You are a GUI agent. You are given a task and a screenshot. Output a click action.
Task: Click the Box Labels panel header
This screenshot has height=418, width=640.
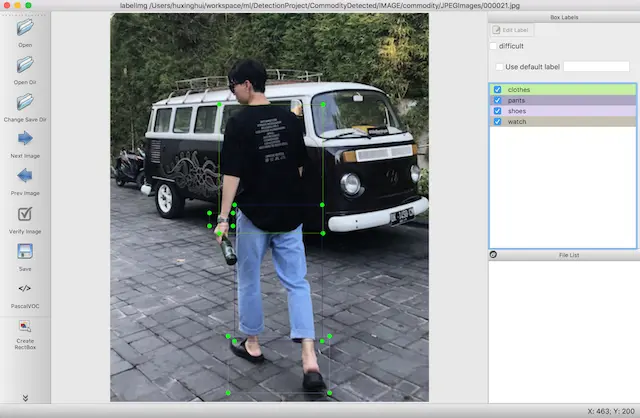[564, 17]
